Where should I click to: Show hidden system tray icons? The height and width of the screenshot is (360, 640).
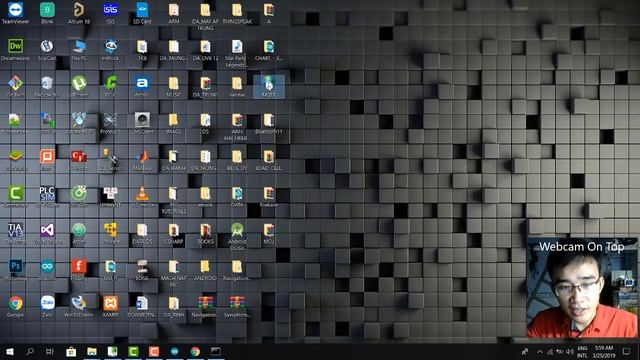point(540,351)
